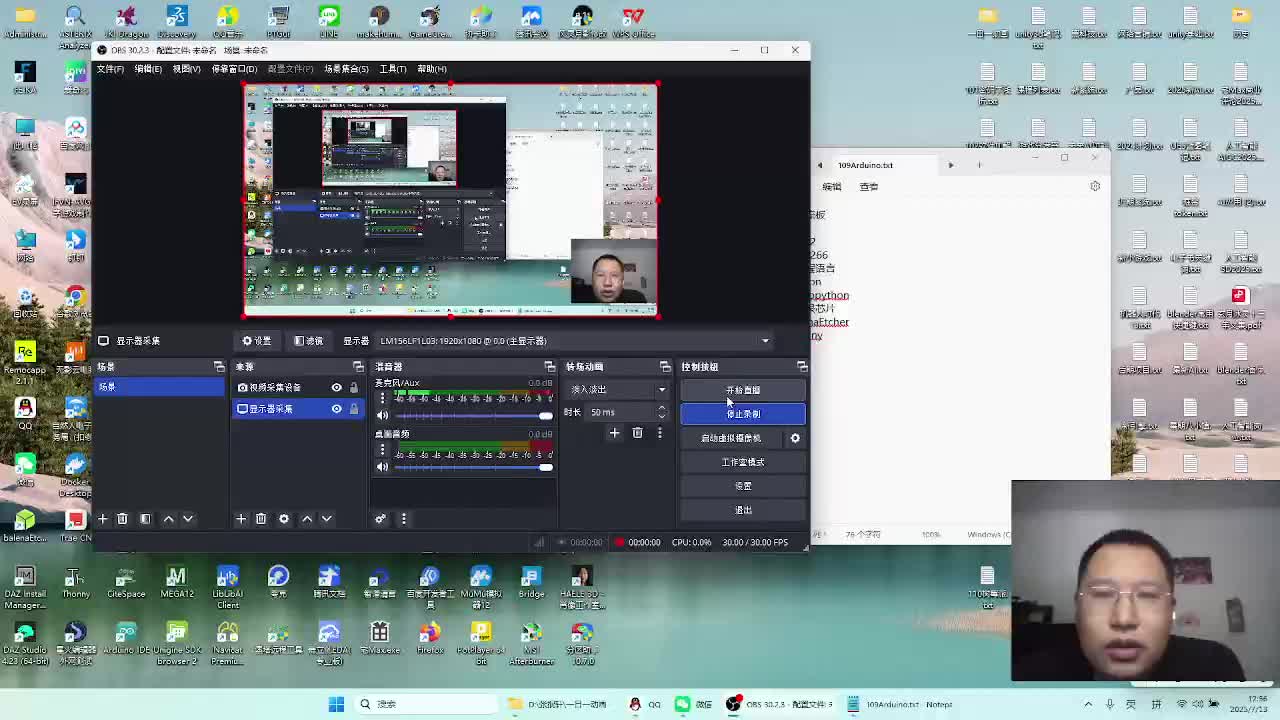Remove the transition with the trash icon

tap(637, 433)
